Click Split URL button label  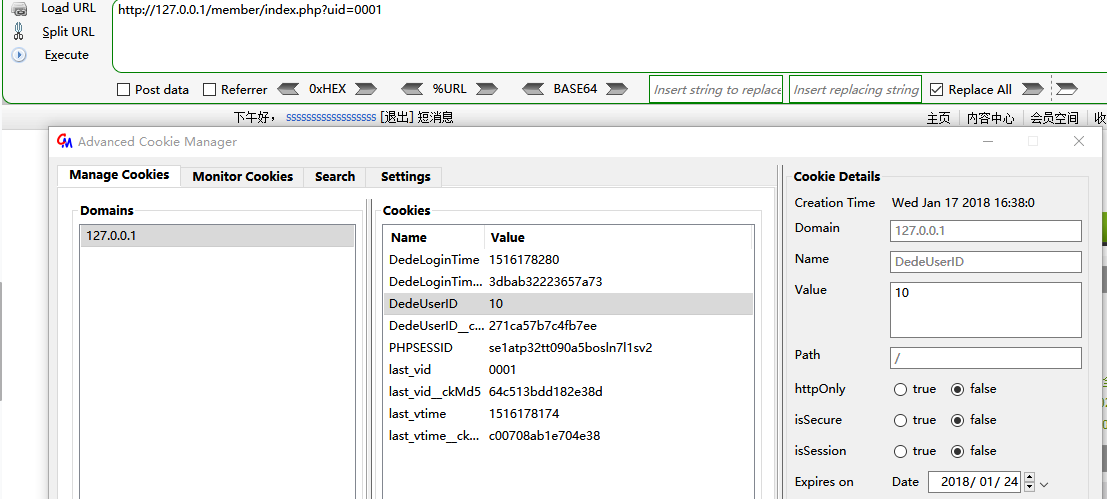68,32
